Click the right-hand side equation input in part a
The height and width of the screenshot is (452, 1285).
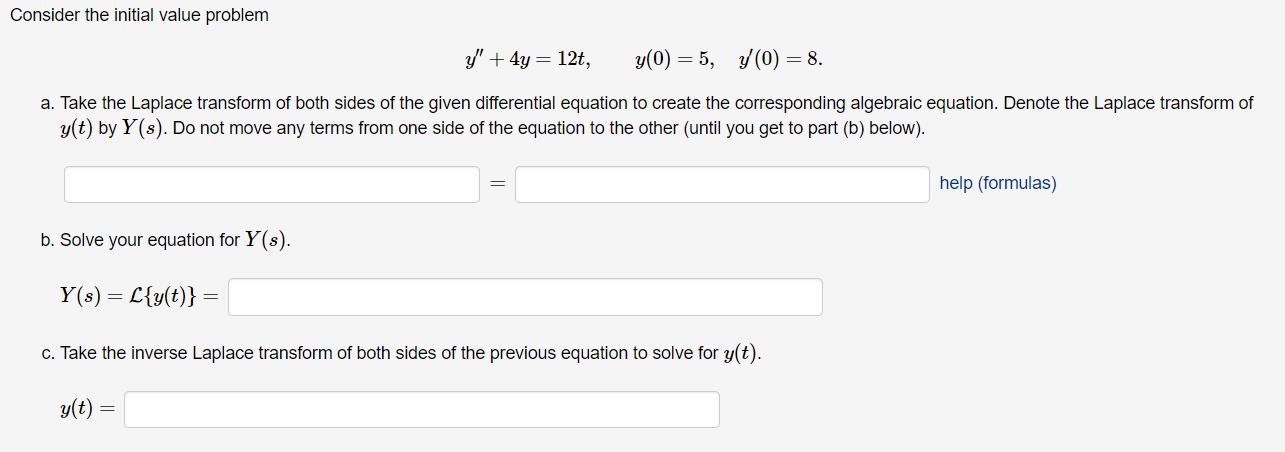pyautogui.click(x=722, y=184)
